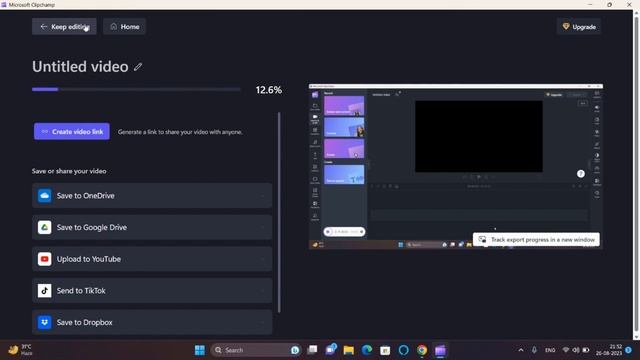Click the YouTube icon
The width and height of the screenshot is (640, 360).
(44, 259)
